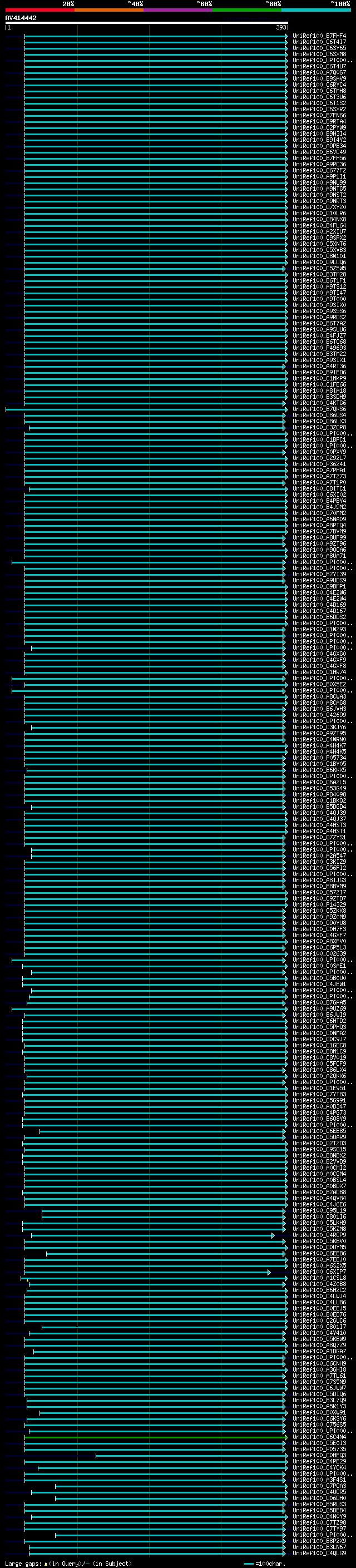The image size is (356, 1568).
Task: Click the green ~80% identity legend bar
Action: click(x=247, y=10)
